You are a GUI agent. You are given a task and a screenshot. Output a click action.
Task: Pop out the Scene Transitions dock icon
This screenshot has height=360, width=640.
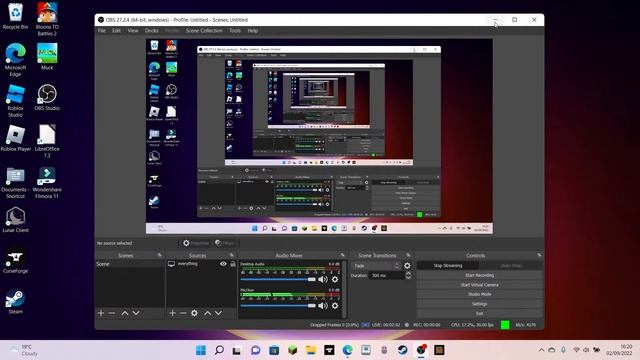pyautogui.click(x=408, y=255)
